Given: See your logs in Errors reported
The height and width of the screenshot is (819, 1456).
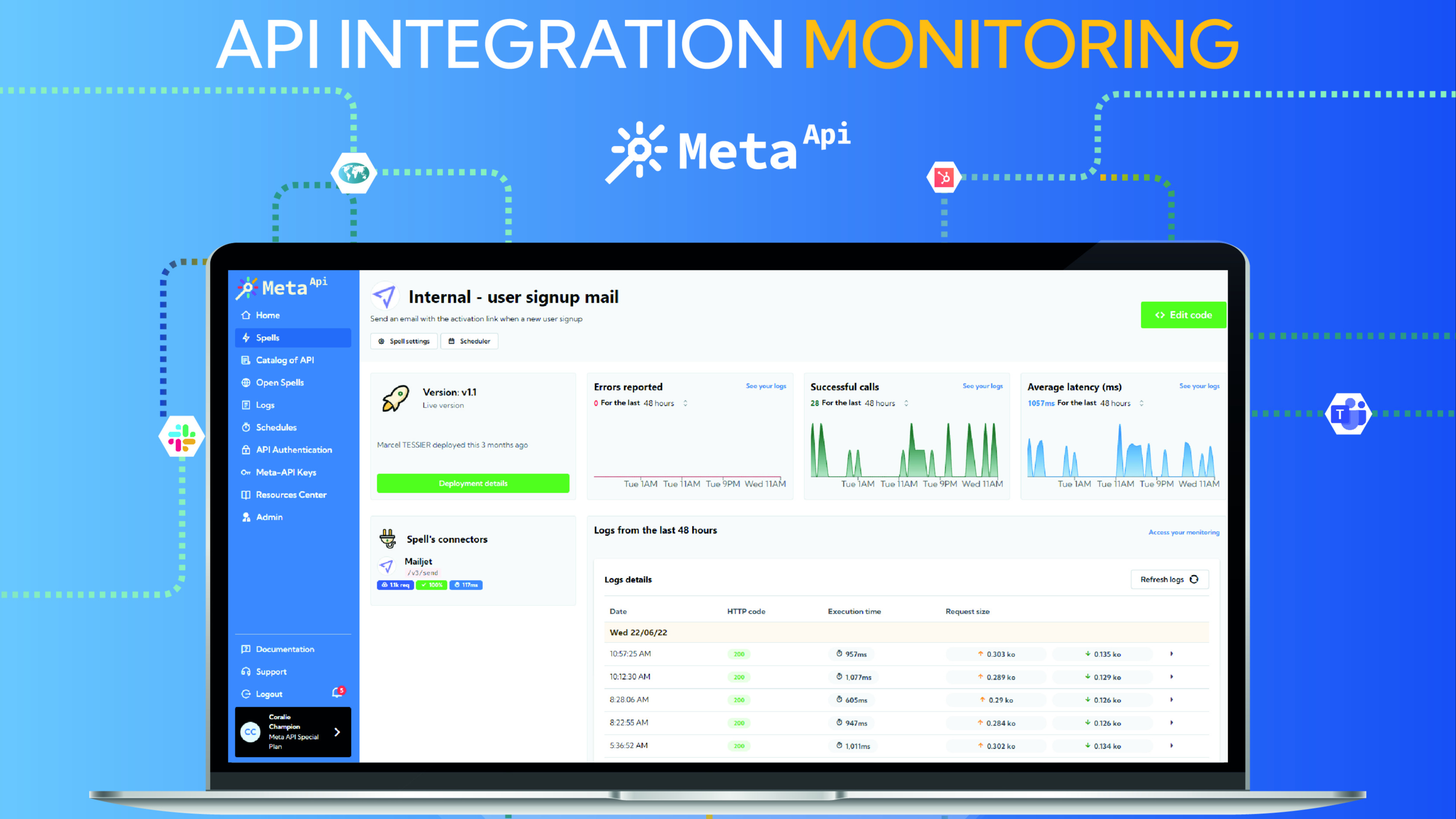Looking at the screenshot, I should 766,386.
